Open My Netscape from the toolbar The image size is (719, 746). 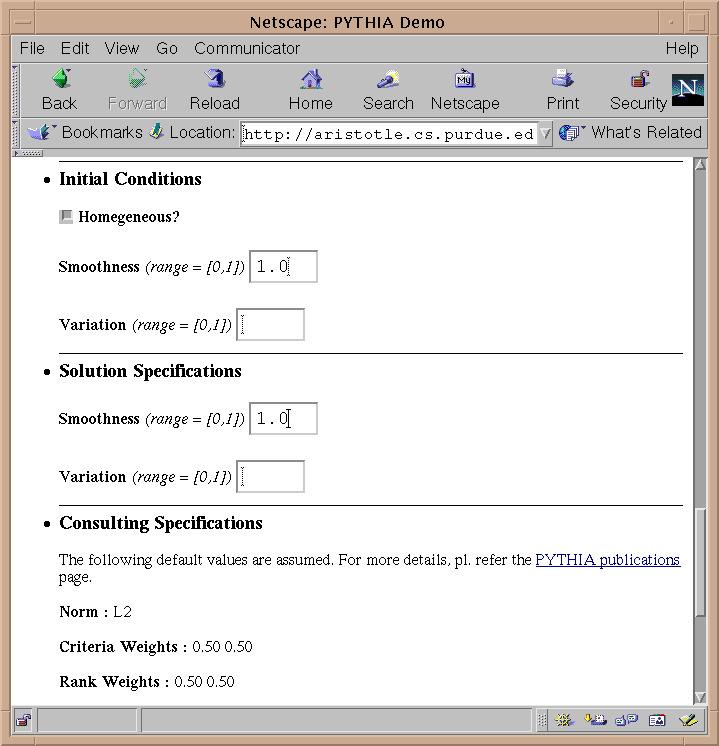(x=465, y=90)
